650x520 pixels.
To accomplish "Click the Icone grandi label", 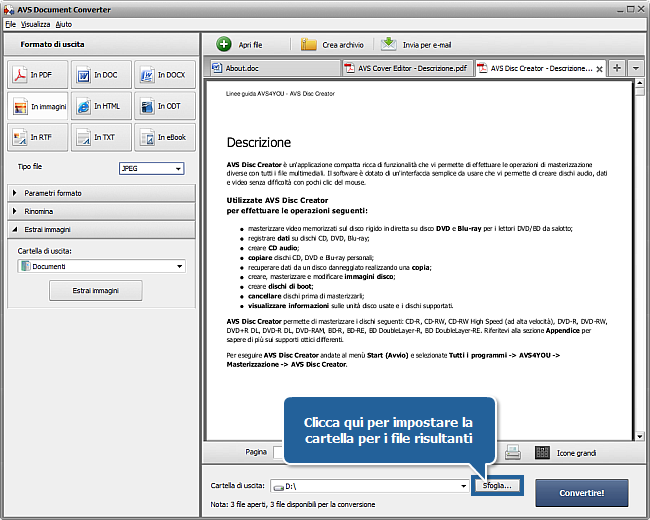I will pos(576,453).
